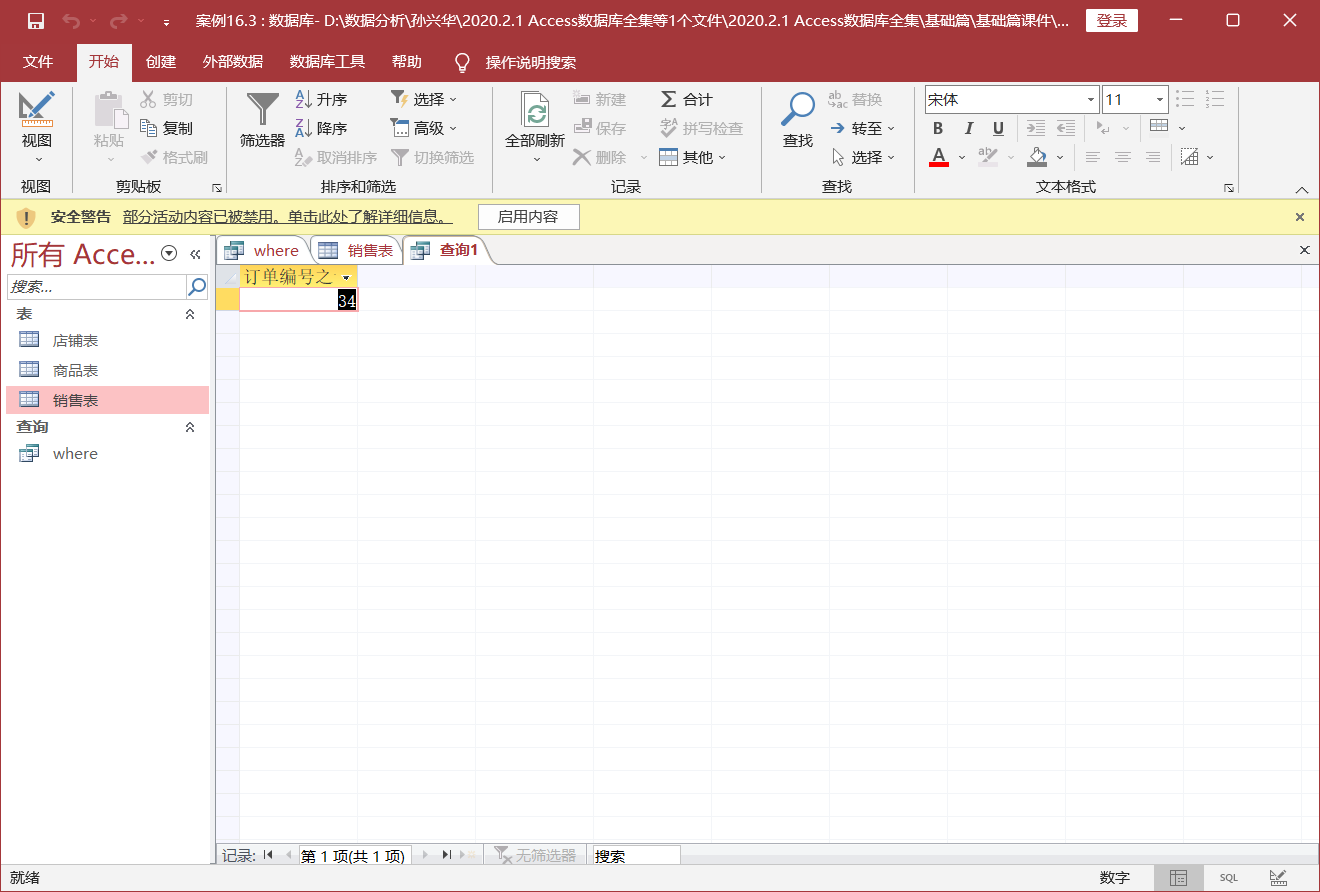Collapse the navigation pane with chevrons
This screenshot has height=892, width=1320.
(196, 254)
